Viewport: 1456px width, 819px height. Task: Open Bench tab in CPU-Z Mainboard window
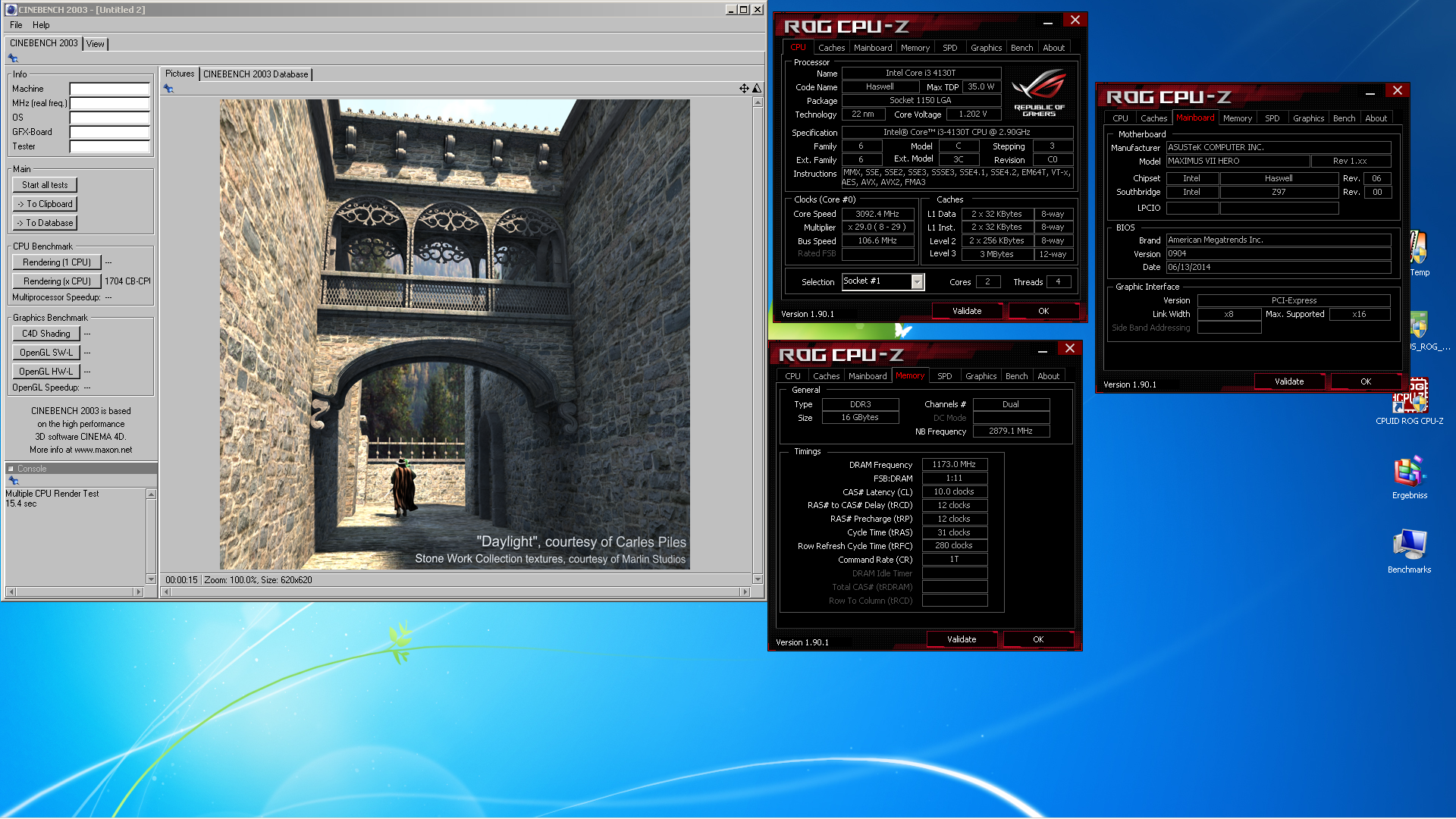pos(1345,118)
